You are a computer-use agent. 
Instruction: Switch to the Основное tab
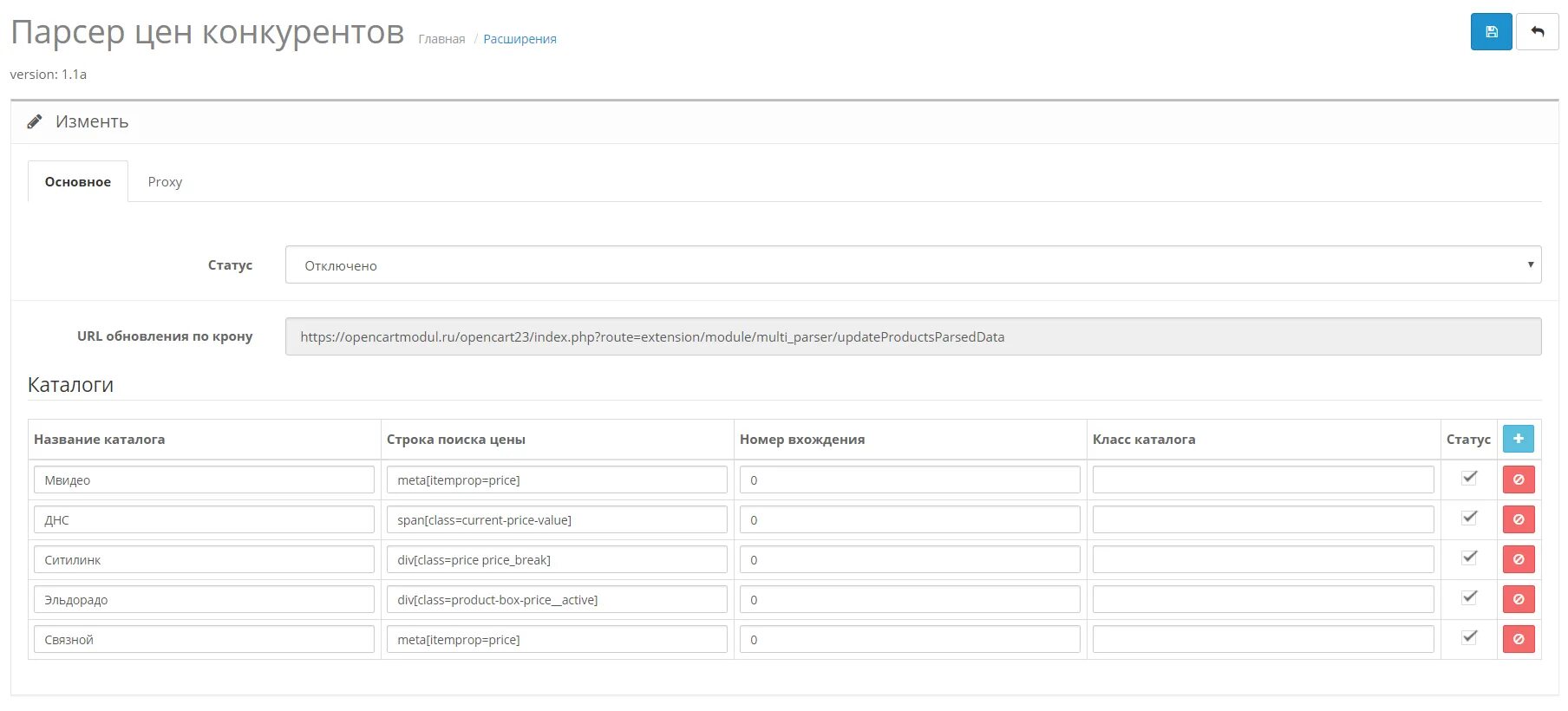pos(78,181)
